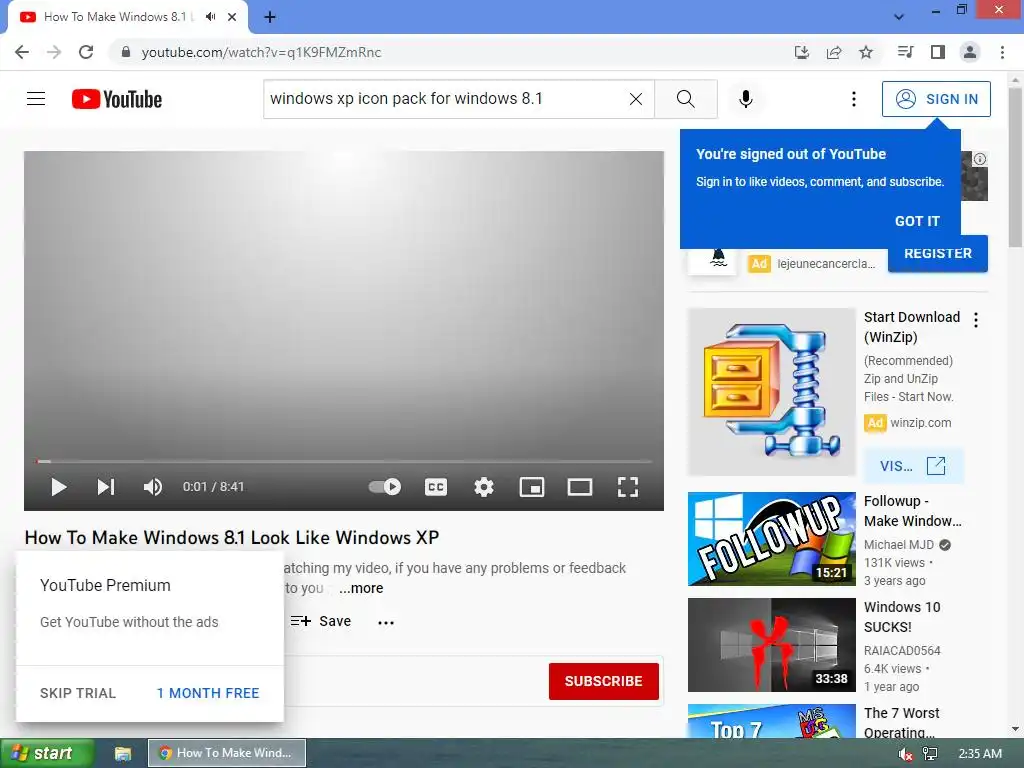
Task: Click the taskbar clock 2:35 AM
Action: [980, 754]
